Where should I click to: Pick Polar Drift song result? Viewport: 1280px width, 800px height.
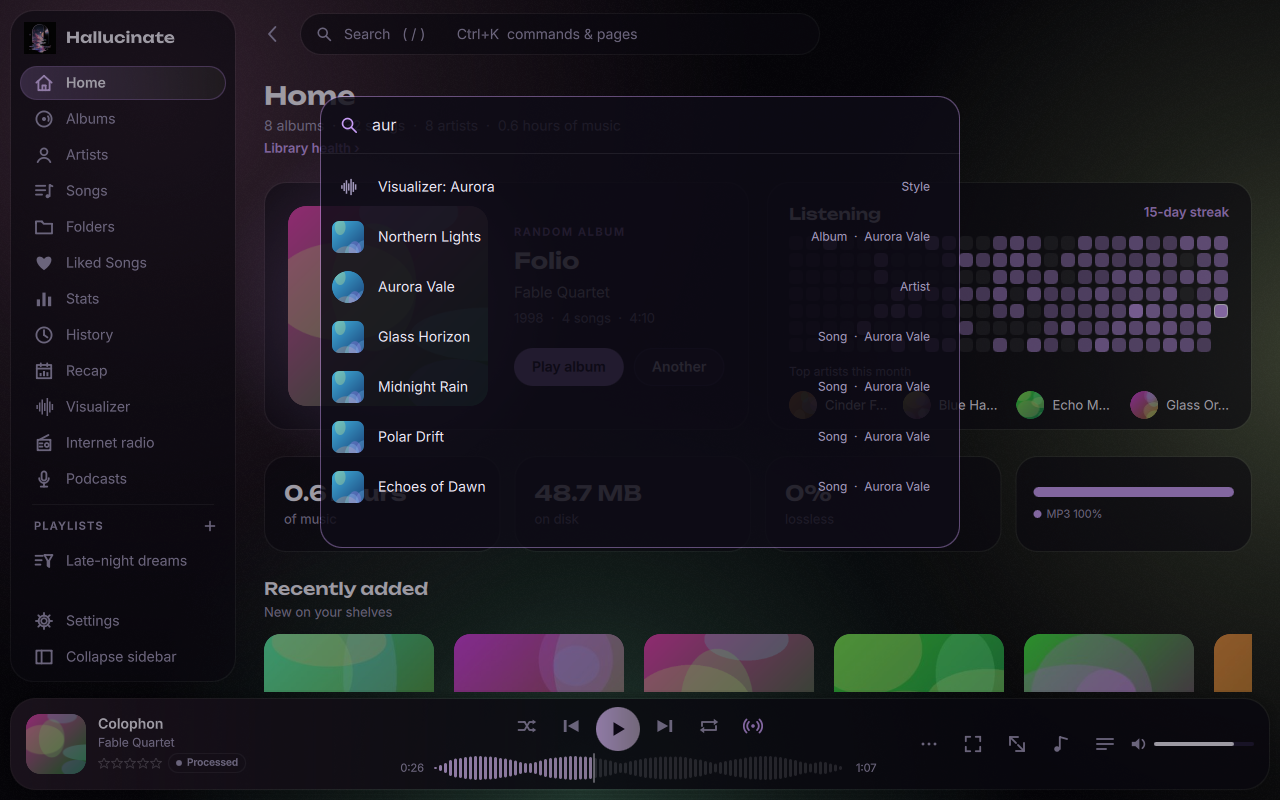[640, 437]
